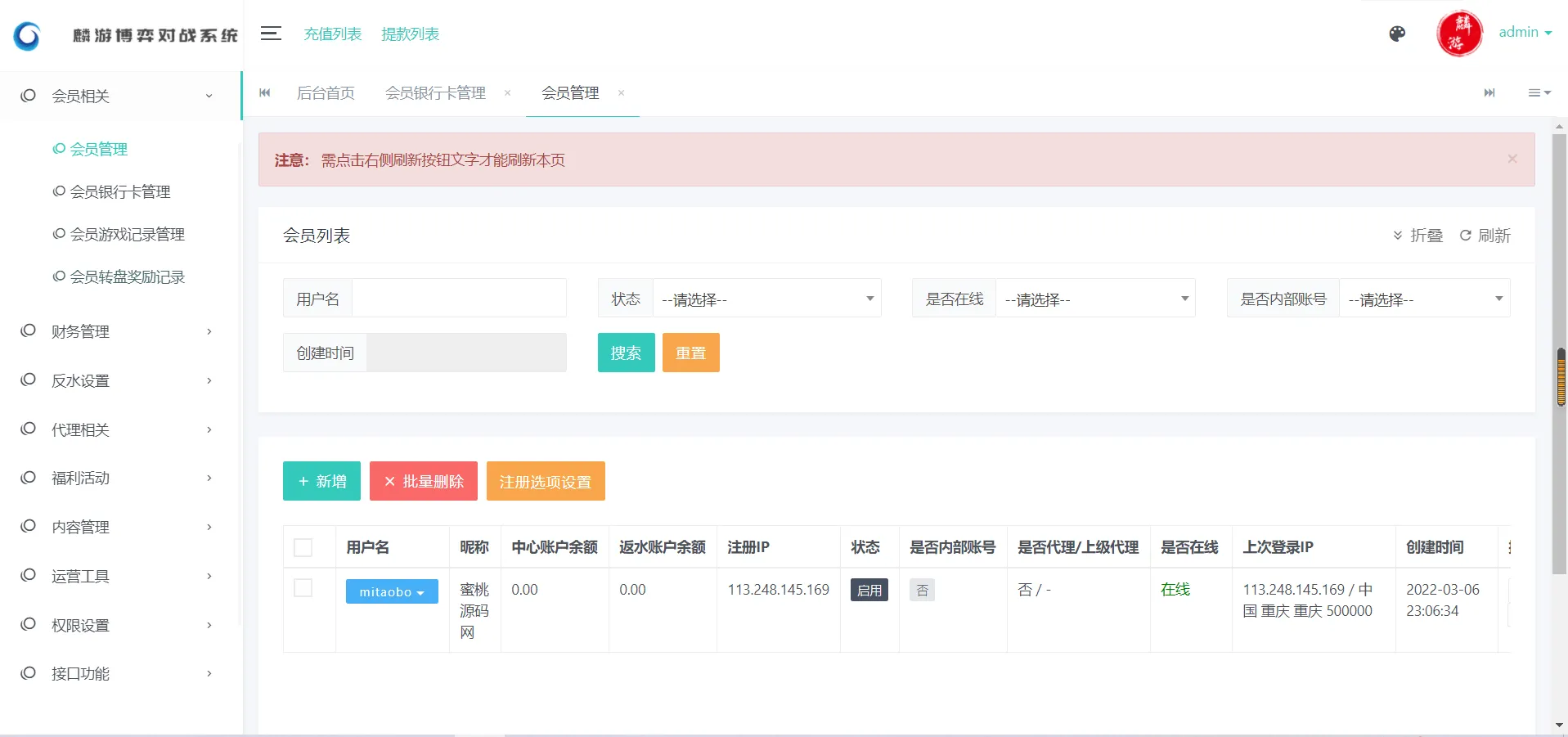The width and height of the screenshot is (1568, 737).
Task: Click inside the 用户名 input field
Action: [x=458, y=298]
